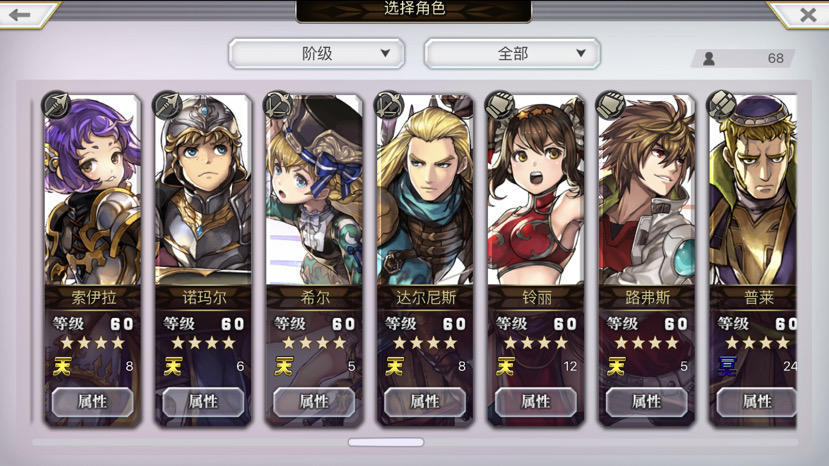Click the 天 element icon on 希尔's card
The height and width of the screenshot is (466, 829).
click(284, 366)
